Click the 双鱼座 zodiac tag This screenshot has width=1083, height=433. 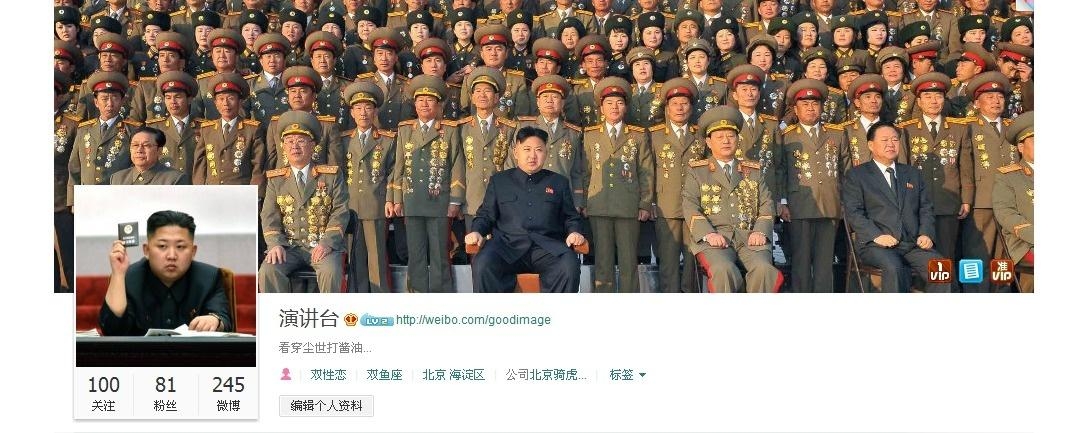click(384, 375)
